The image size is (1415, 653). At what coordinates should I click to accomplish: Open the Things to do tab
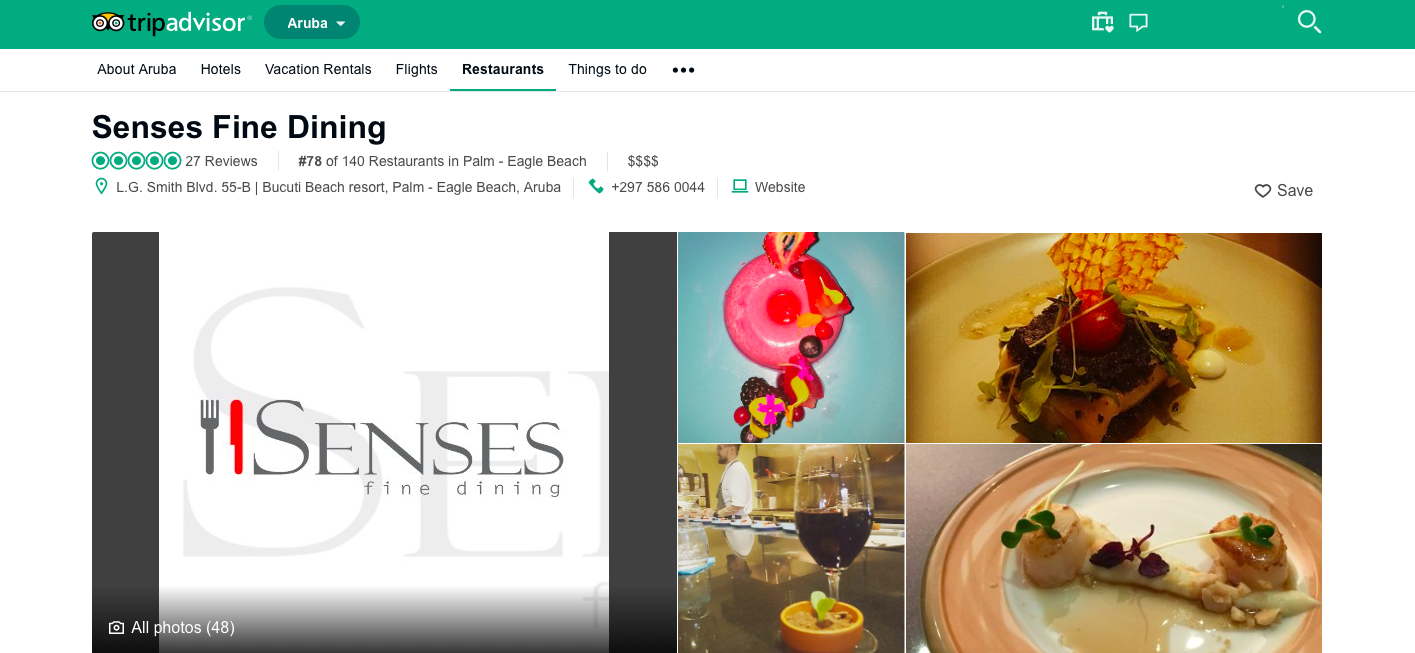[607, 69]
